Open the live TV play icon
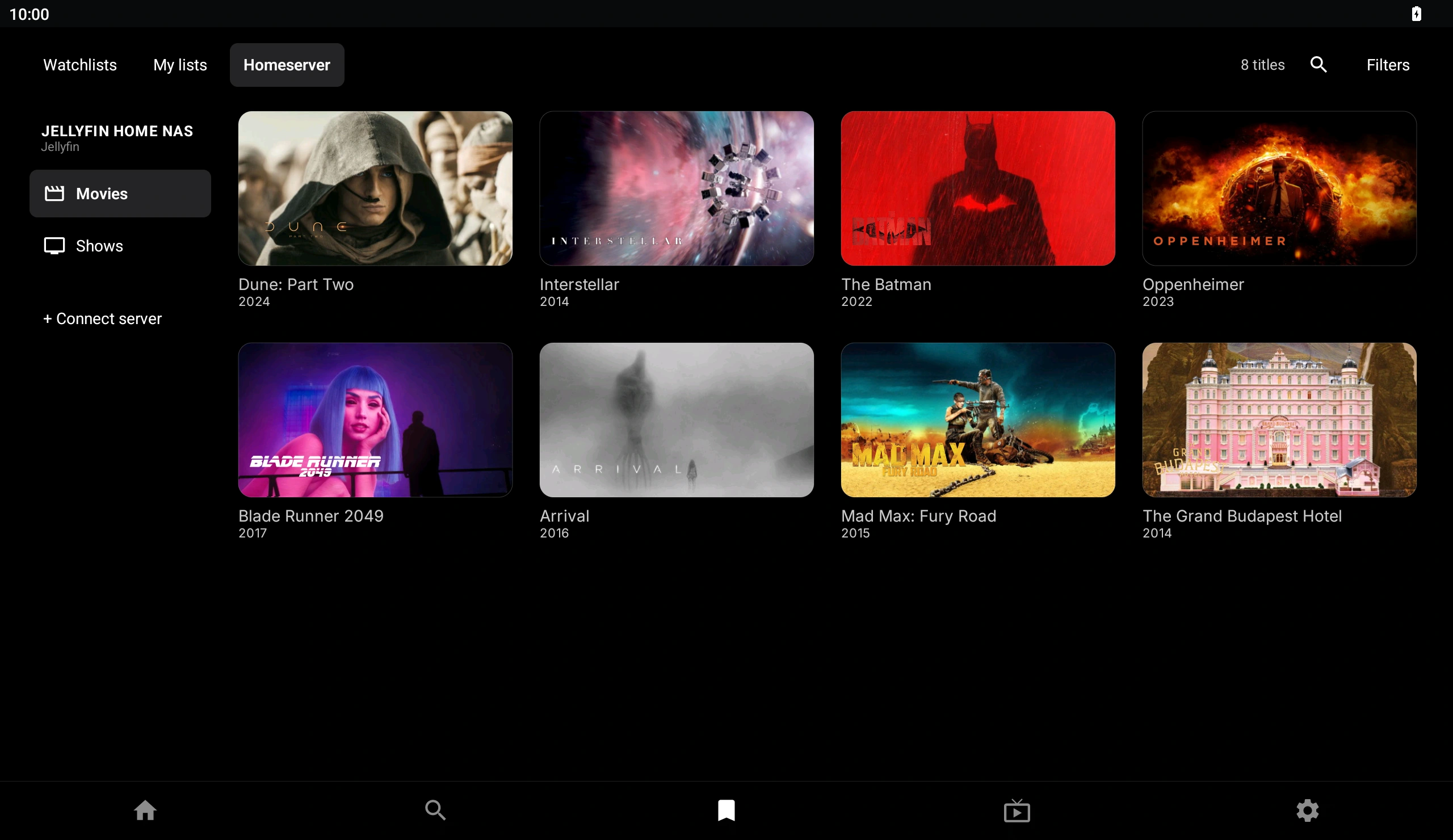The width and height of the screenshot is (1453, 840). tap(1017, 810)
